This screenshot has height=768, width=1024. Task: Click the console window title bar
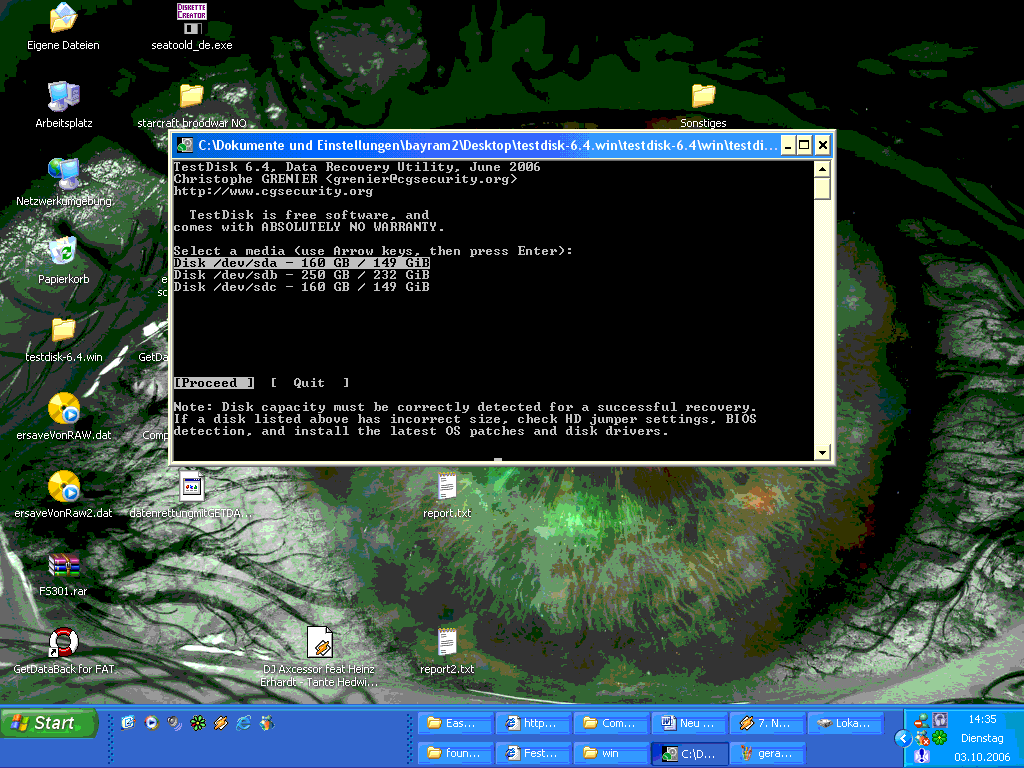click(487, 145)
